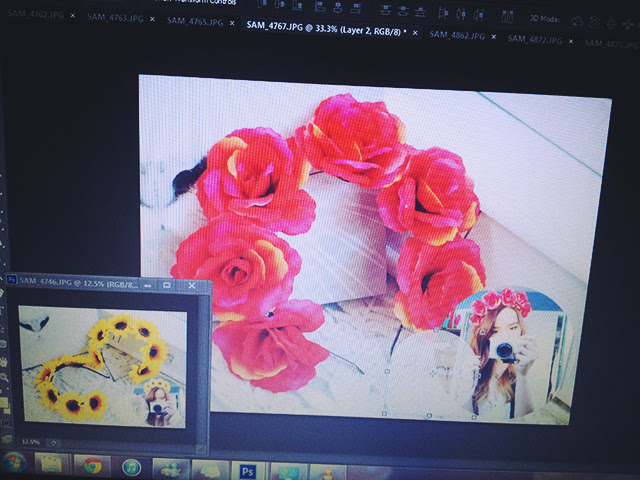Click the 12.5% zoom field in the floating window
The width and height of the screenshot is (640, 480).
[x=30, y=442]
